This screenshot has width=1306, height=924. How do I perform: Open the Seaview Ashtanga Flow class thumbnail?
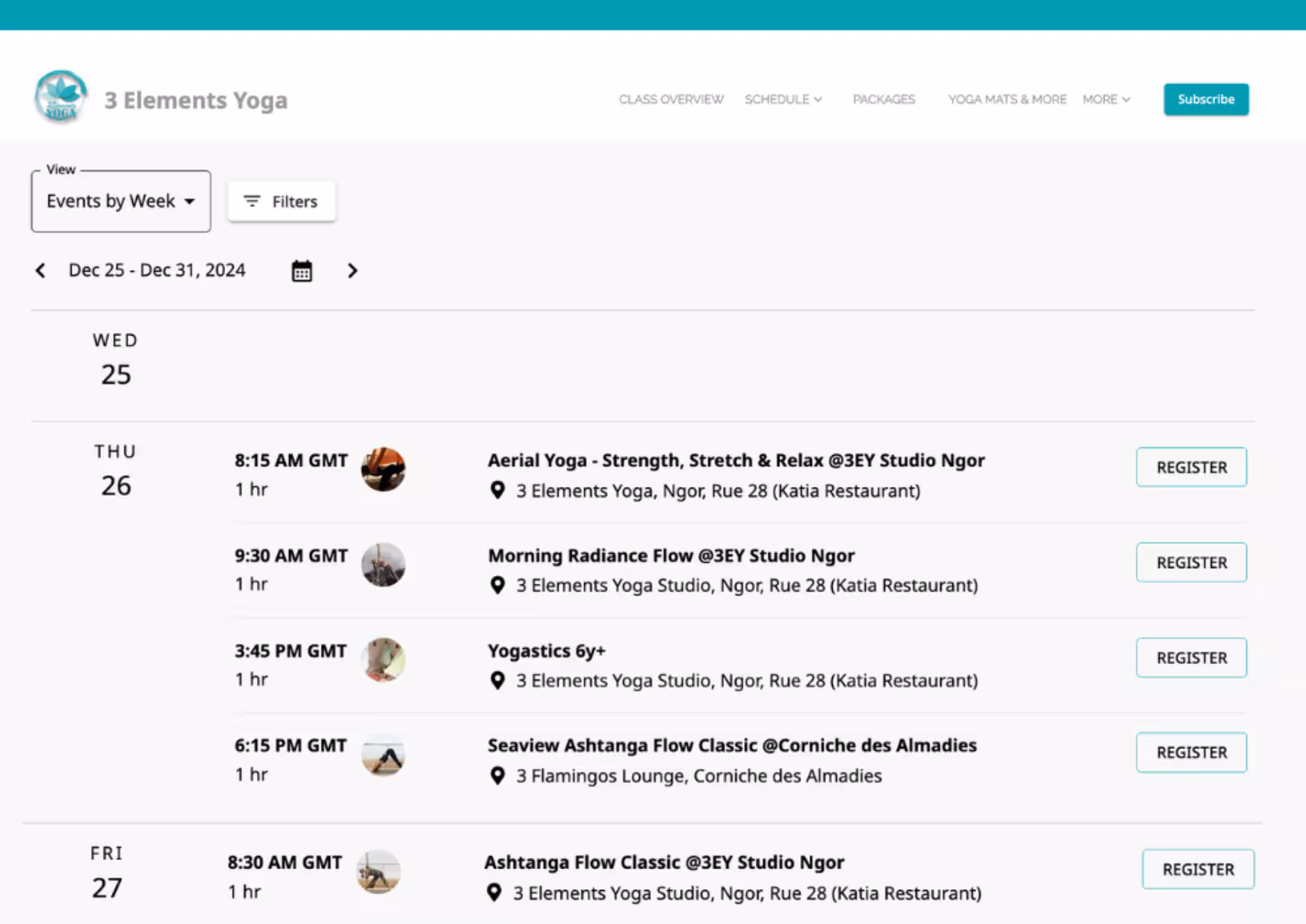383,754
